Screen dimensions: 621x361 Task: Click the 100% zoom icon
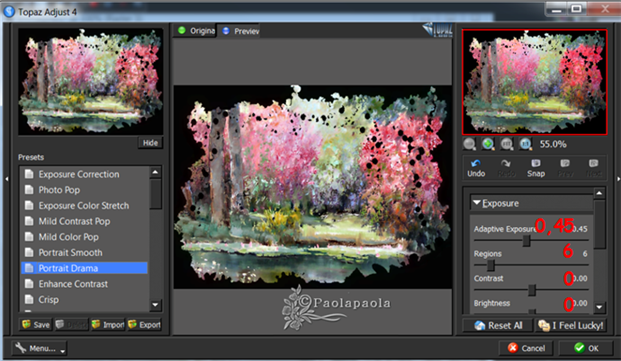tap(525, 144)
